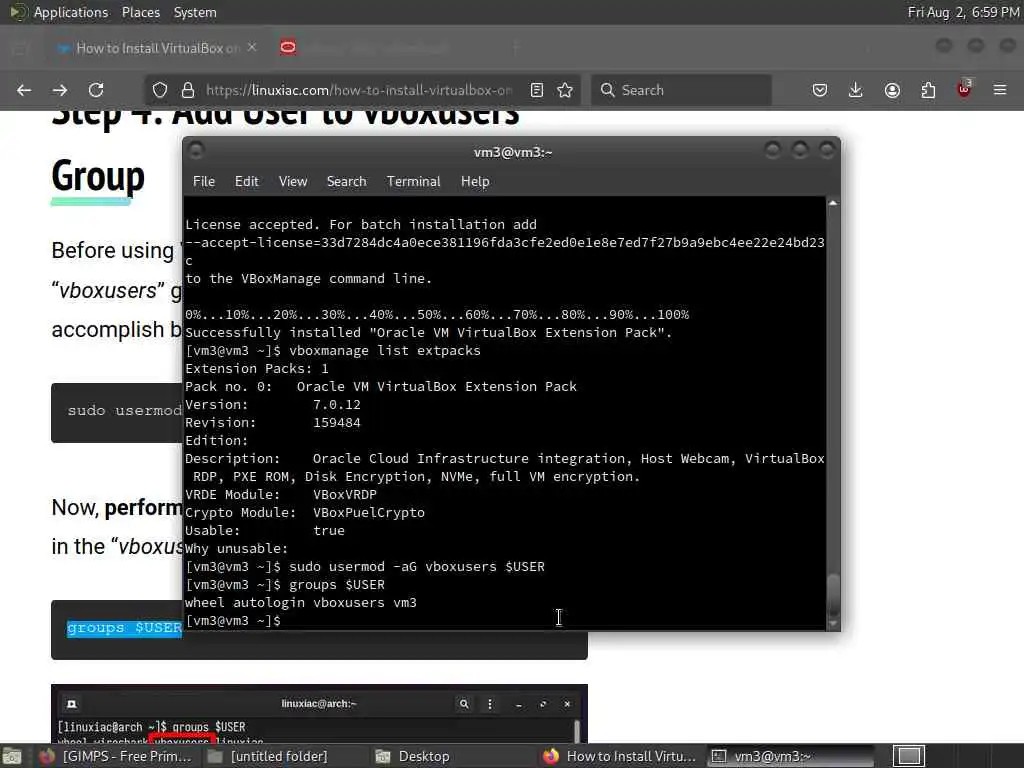This screenshot has width=1024, height=768.
Task: Click terminal text 'Revision: 159484'
Action: [x=273, y=423]
